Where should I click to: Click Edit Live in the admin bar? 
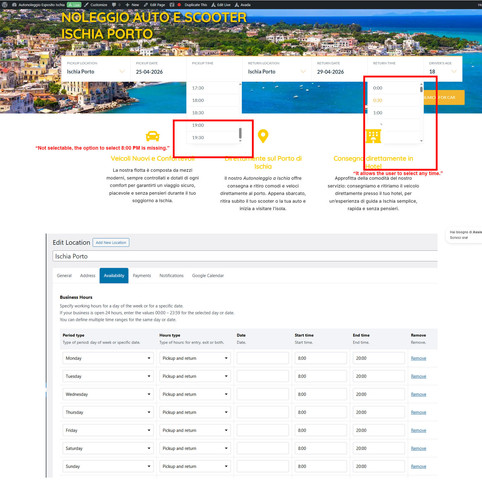pyautogui.click(x=221, y=5)
